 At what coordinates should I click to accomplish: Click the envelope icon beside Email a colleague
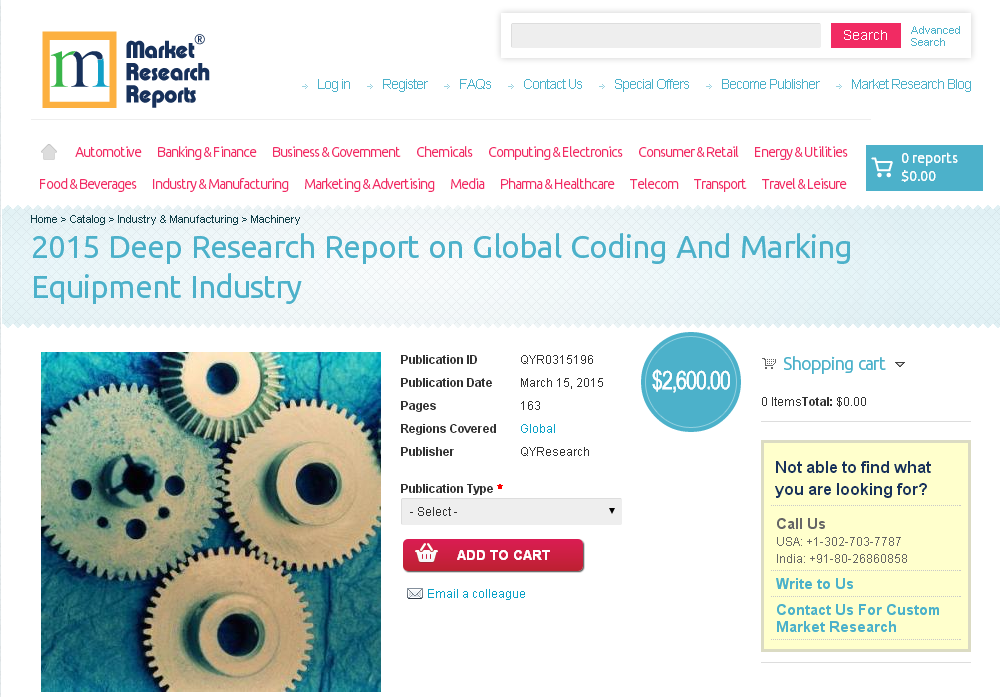tap(414, 594)
